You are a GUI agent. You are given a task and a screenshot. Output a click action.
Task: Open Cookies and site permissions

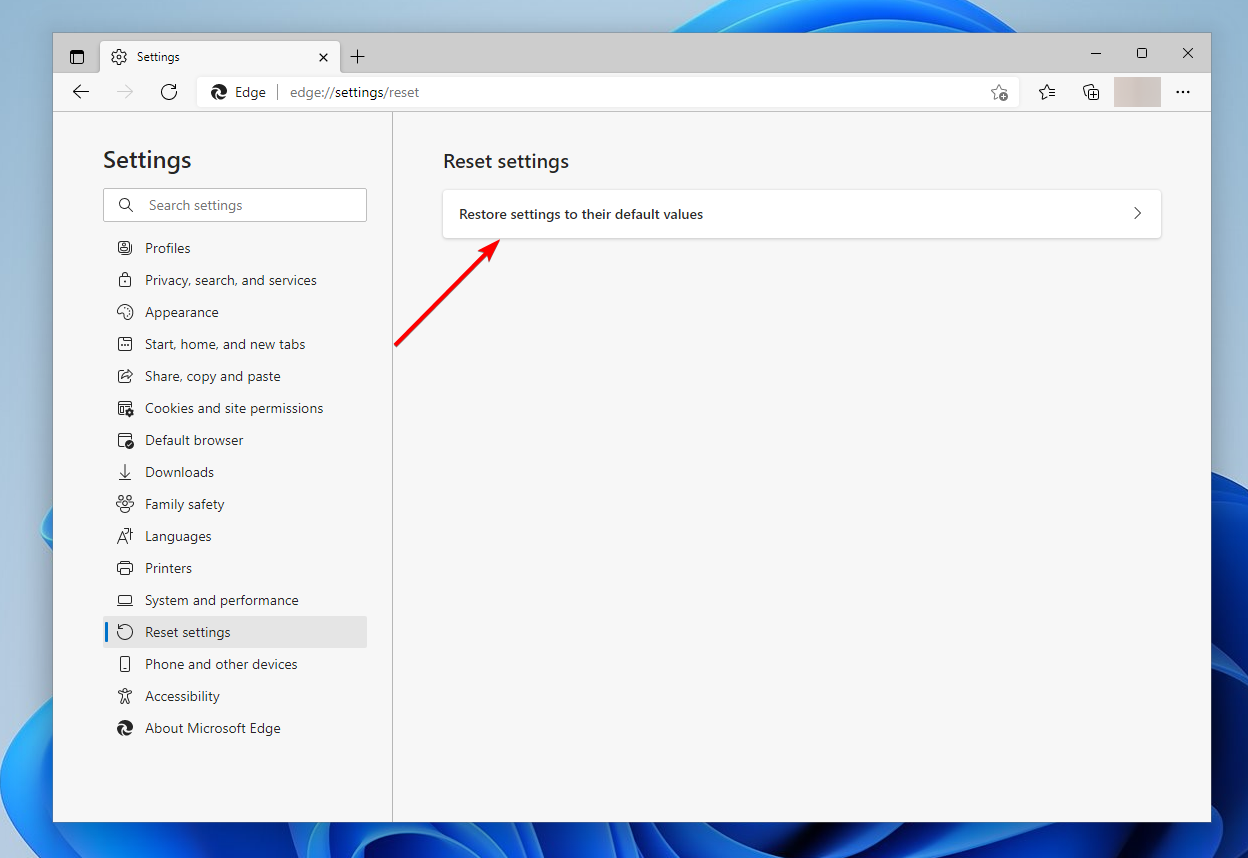tap(235, 408)
